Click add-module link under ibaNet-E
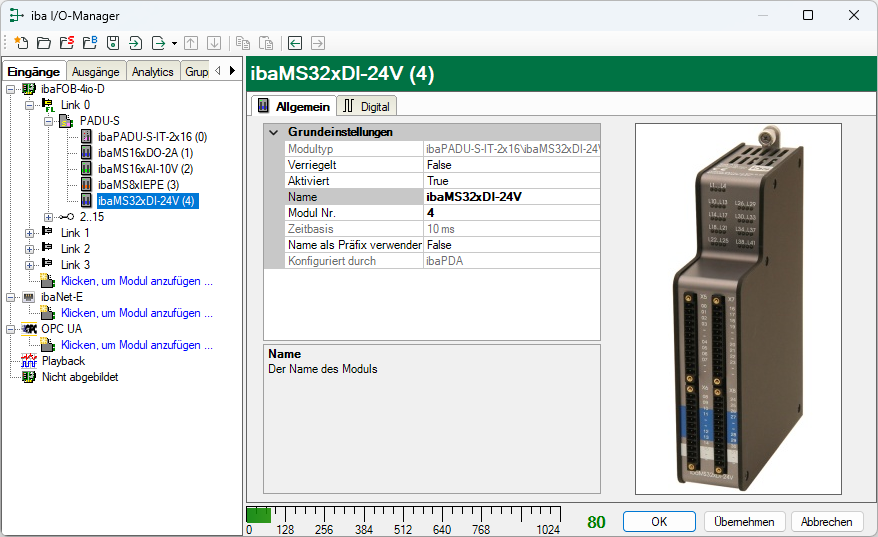The height and width of the screenshot is (537, 878). (x=137, y=313)
